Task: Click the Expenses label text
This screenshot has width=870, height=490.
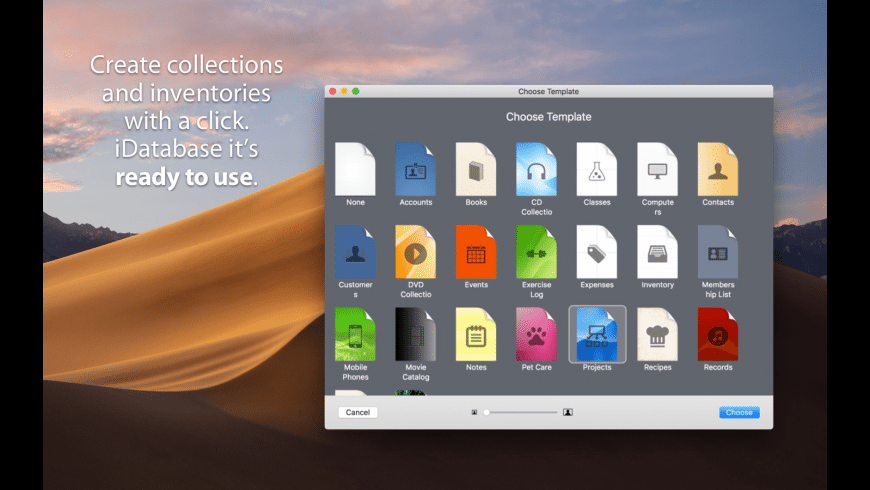Action: tap(597, 285)
